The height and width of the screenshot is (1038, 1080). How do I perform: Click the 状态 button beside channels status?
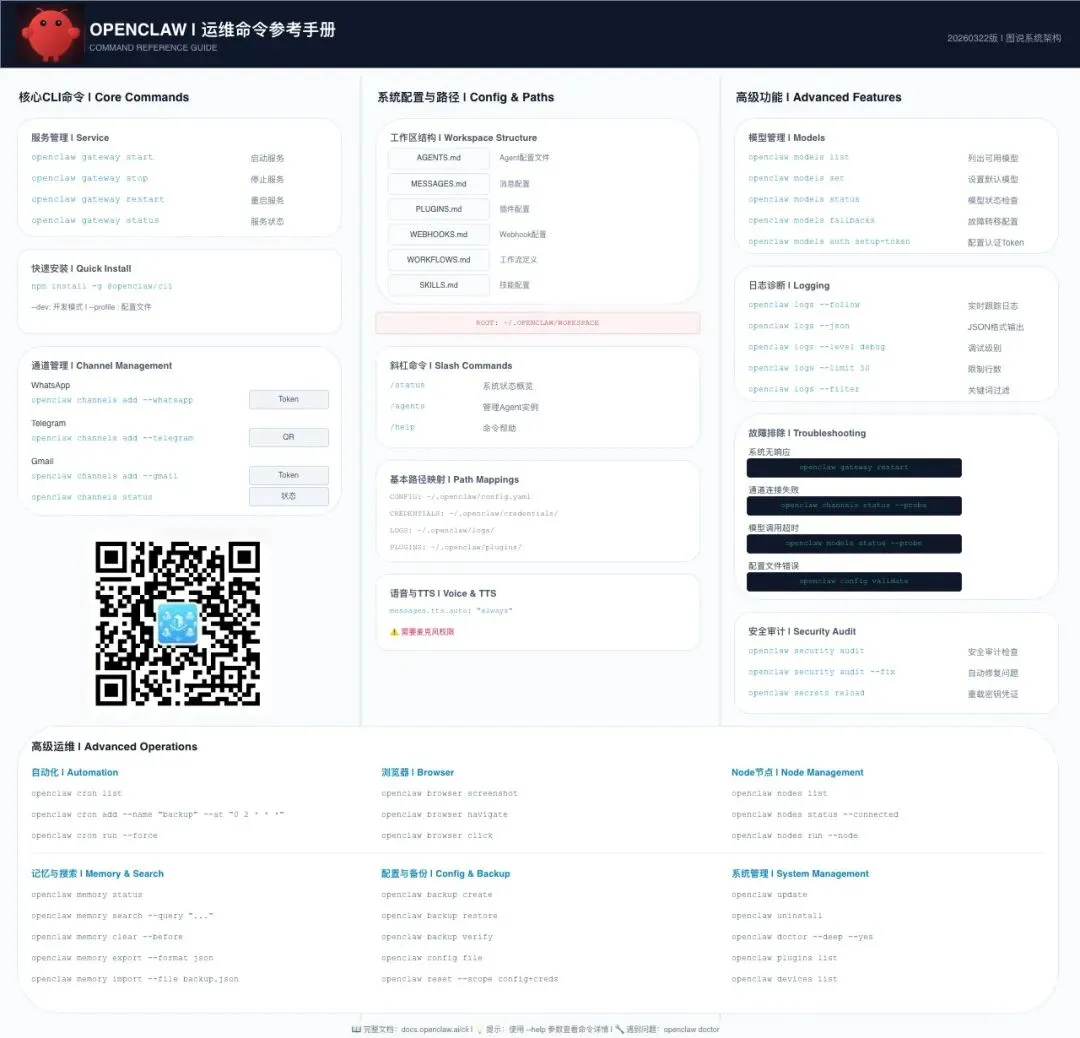(x=289, y=496)
